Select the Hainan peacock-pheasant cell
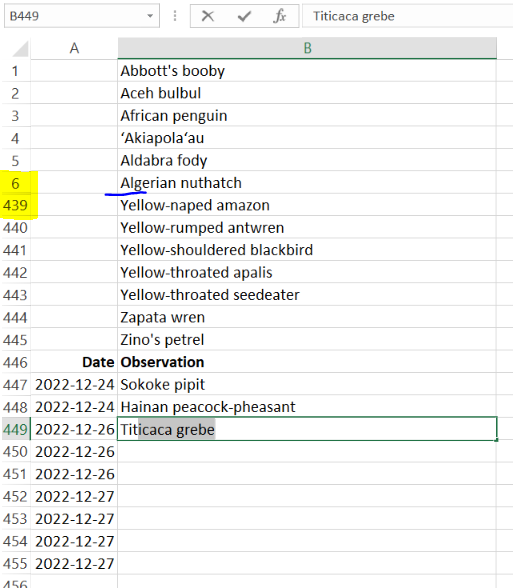Screen dimensions: 513x588 pos(307,407)
